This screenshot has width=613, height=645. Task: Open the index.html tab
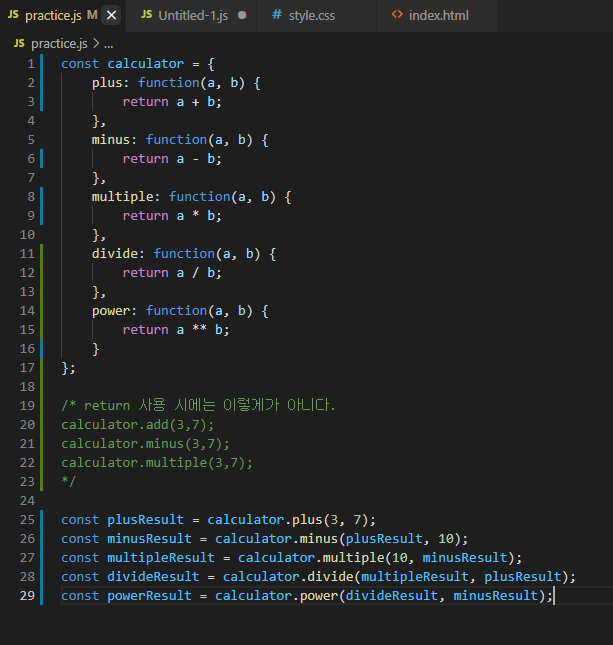point(437,16)
